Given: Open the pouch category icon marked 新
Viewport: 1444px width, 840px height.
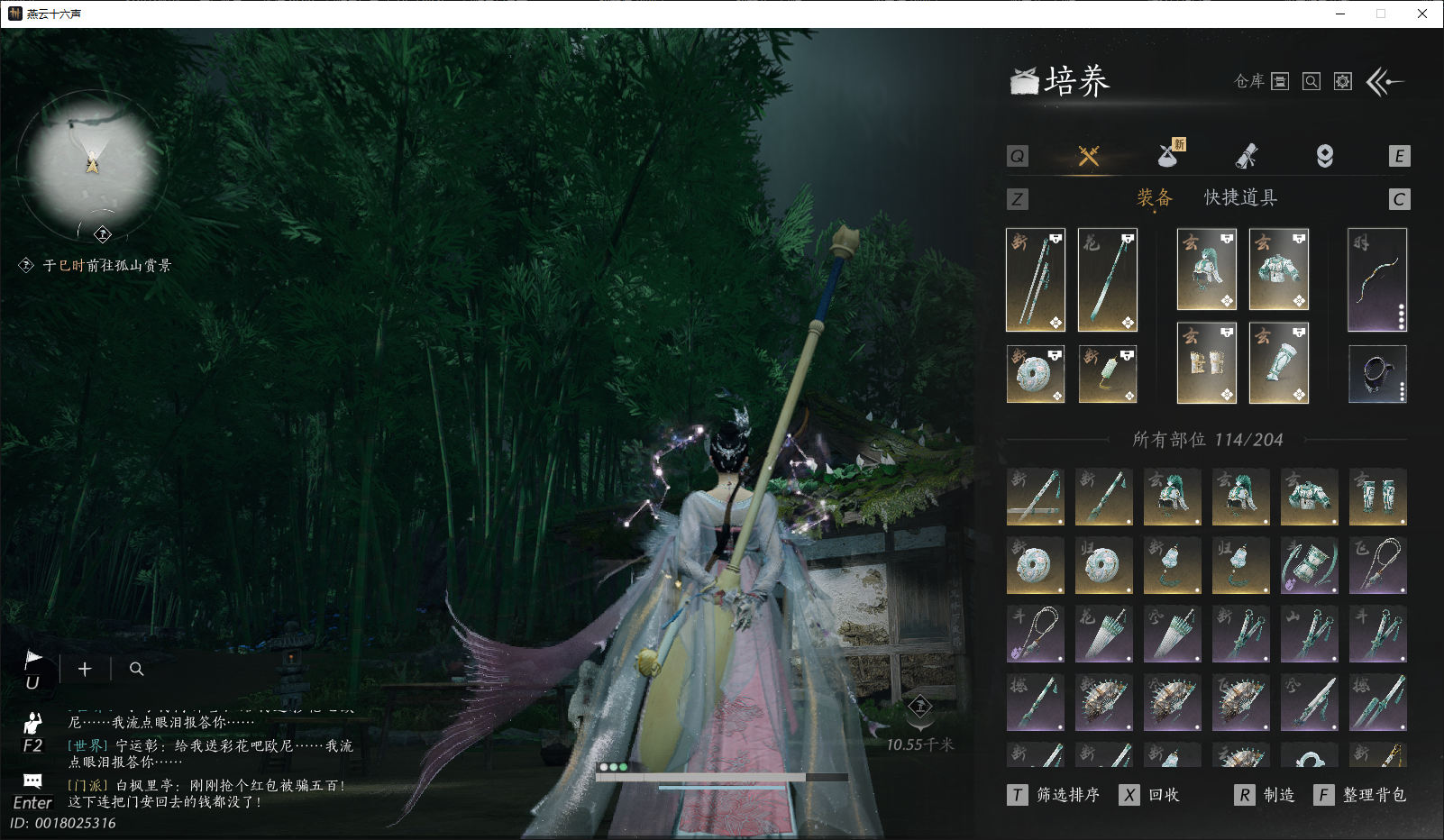Looking at the screenshot, I should pyautogui.click(x=1170, y=154).
